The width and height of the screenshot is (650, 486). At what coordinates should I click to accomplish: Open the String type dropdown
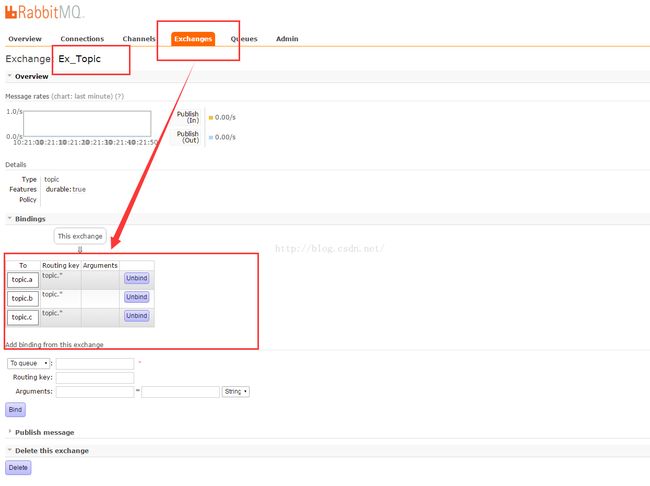click(235, 391)
